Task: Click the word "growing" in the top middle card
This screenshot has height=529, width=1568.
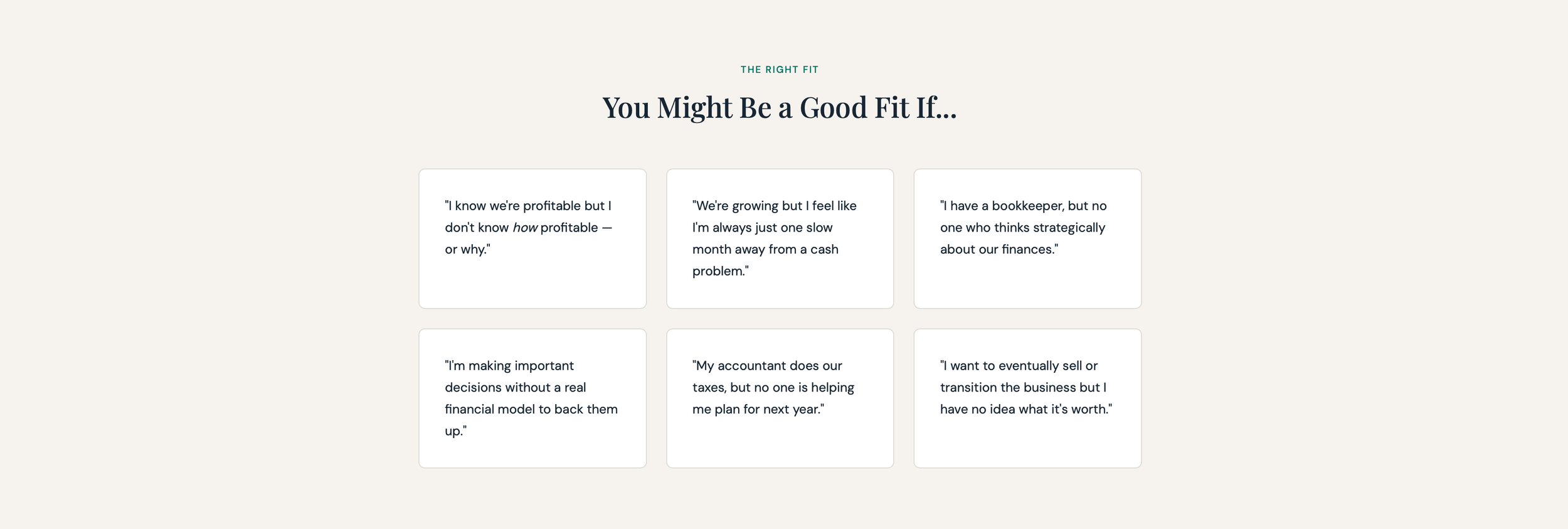Action: point(755,206)
